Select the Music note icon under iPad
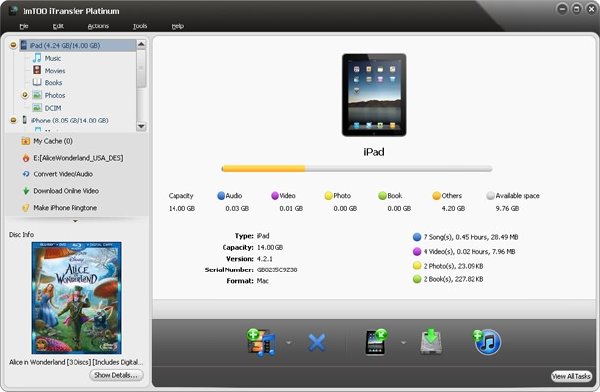Screen dimensions: 600x392 pyautogui.click(x=37, y=58)
